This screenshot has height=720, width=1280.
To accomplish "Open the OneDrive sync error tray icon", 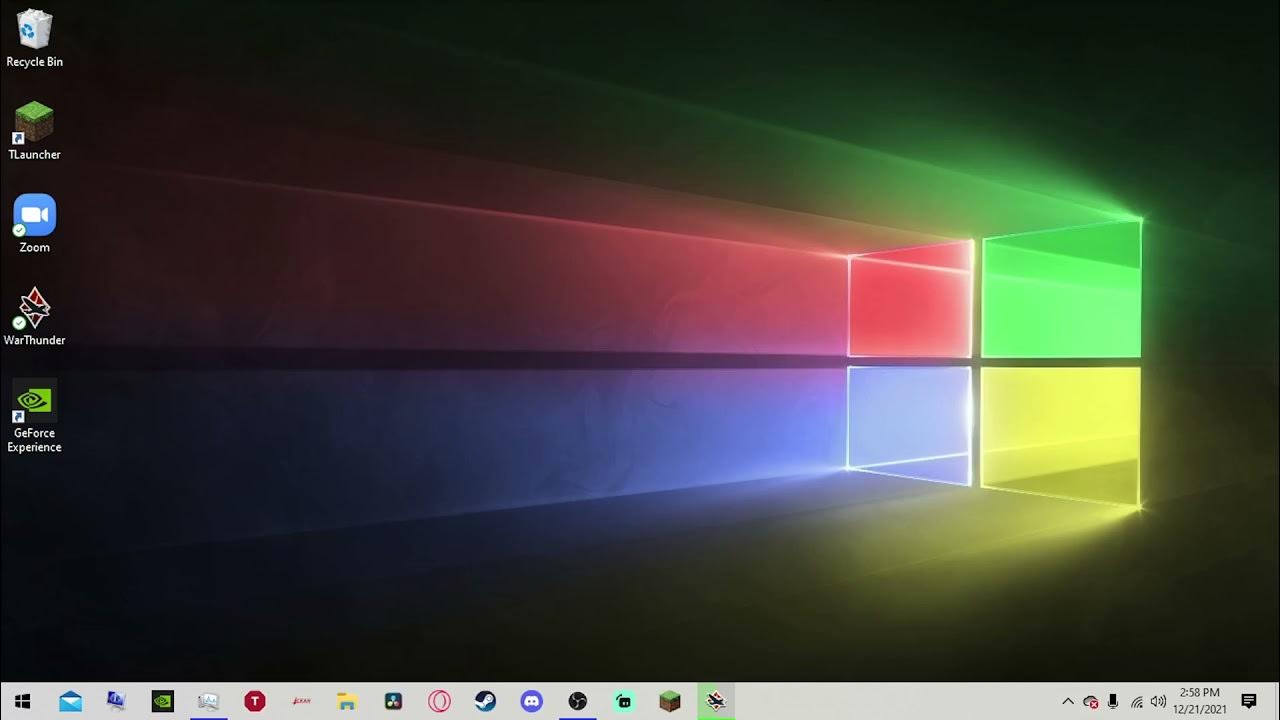I will (1091, 702).
